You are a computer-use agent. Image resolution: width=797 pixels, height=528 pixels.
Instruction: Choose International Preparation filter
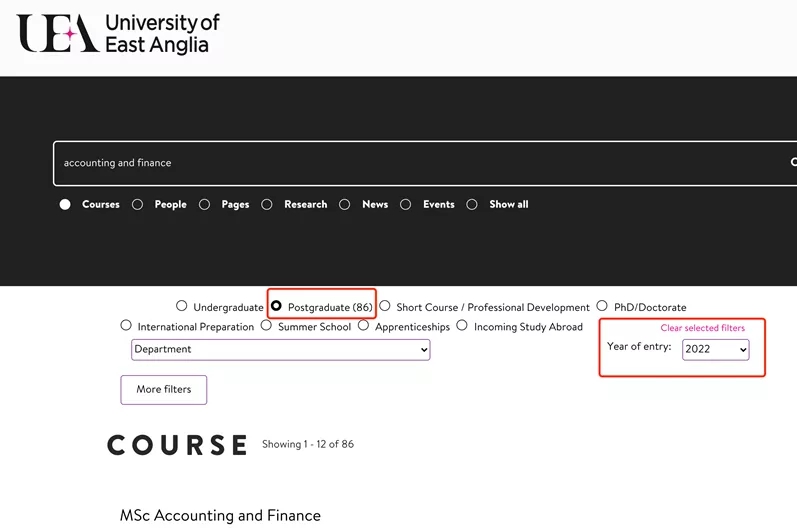point(126,326)
